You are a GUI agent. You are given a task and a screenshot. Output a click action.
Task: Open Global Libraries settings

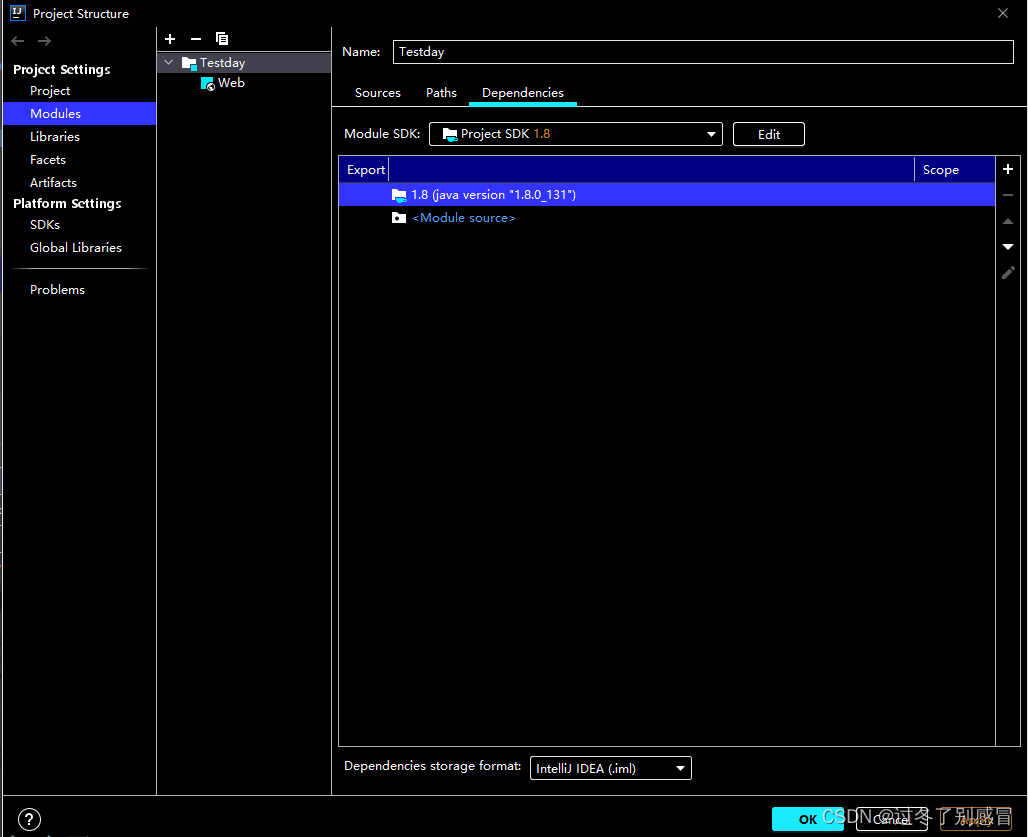(76, 247)
